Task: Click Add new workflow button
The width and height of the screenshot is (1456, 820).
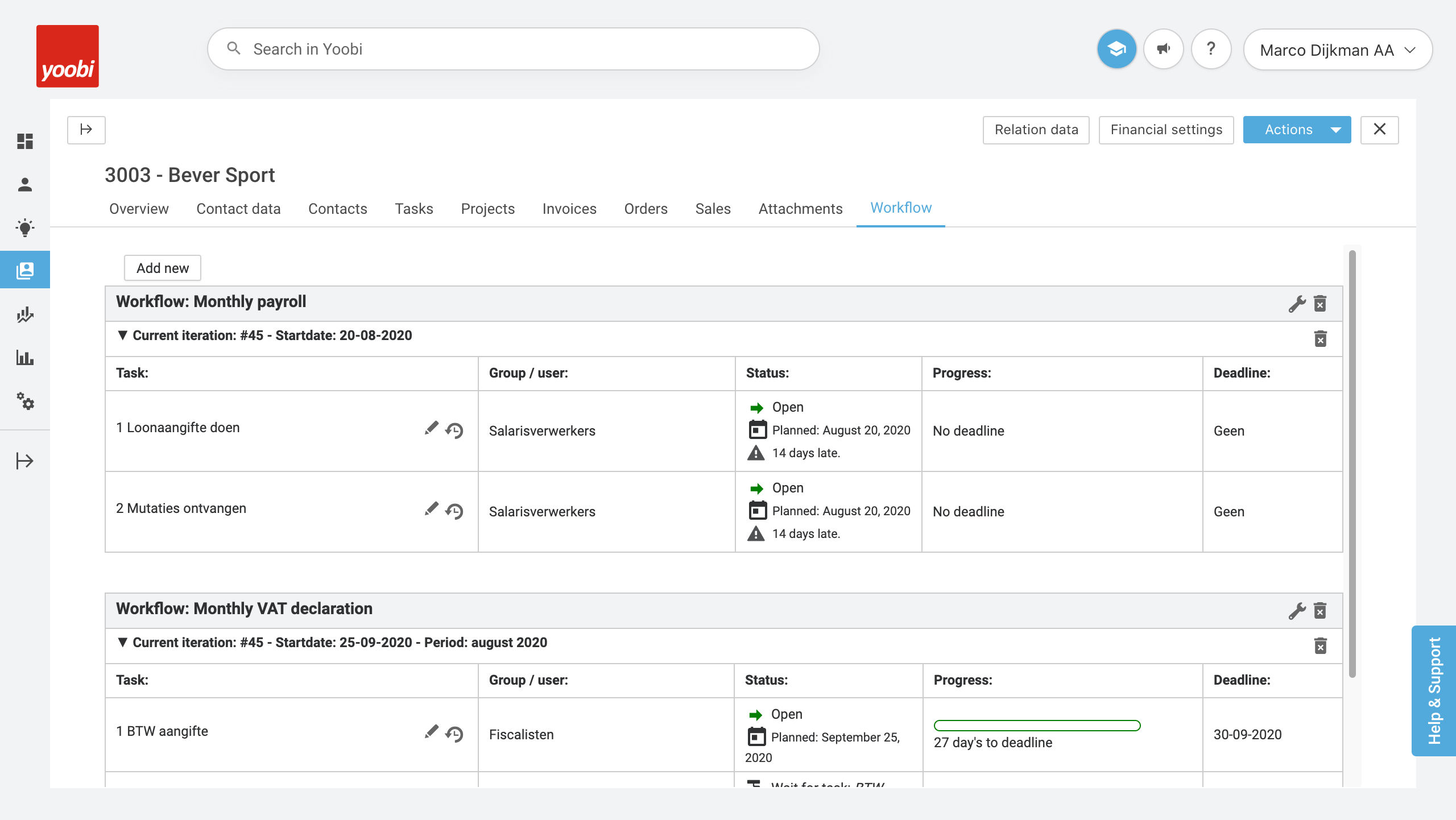Action: 163,268
